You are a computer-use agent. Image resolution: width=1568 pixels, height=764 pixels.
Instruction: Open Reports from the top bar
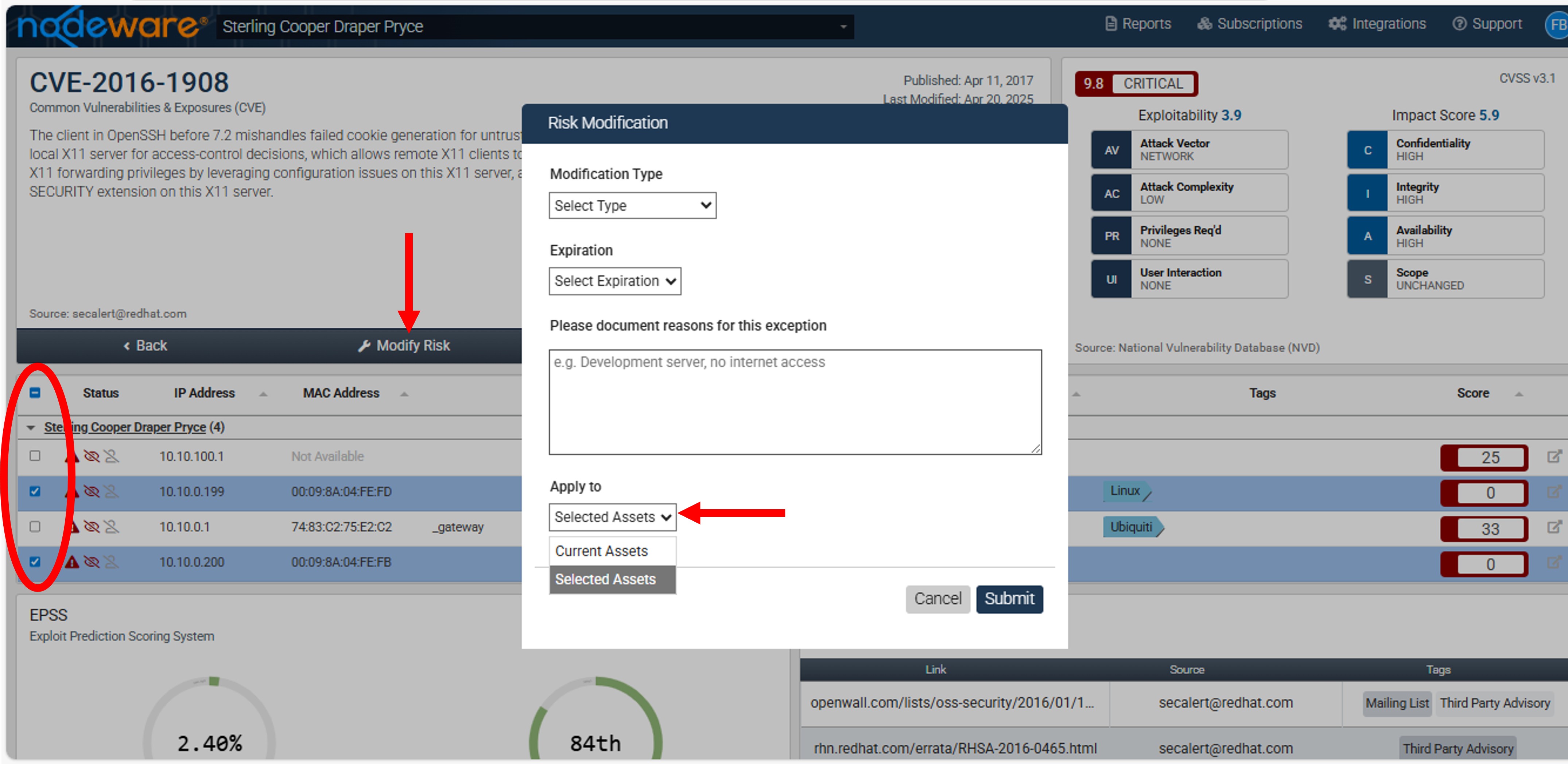pyautogui.click(x=1138, y=24)
